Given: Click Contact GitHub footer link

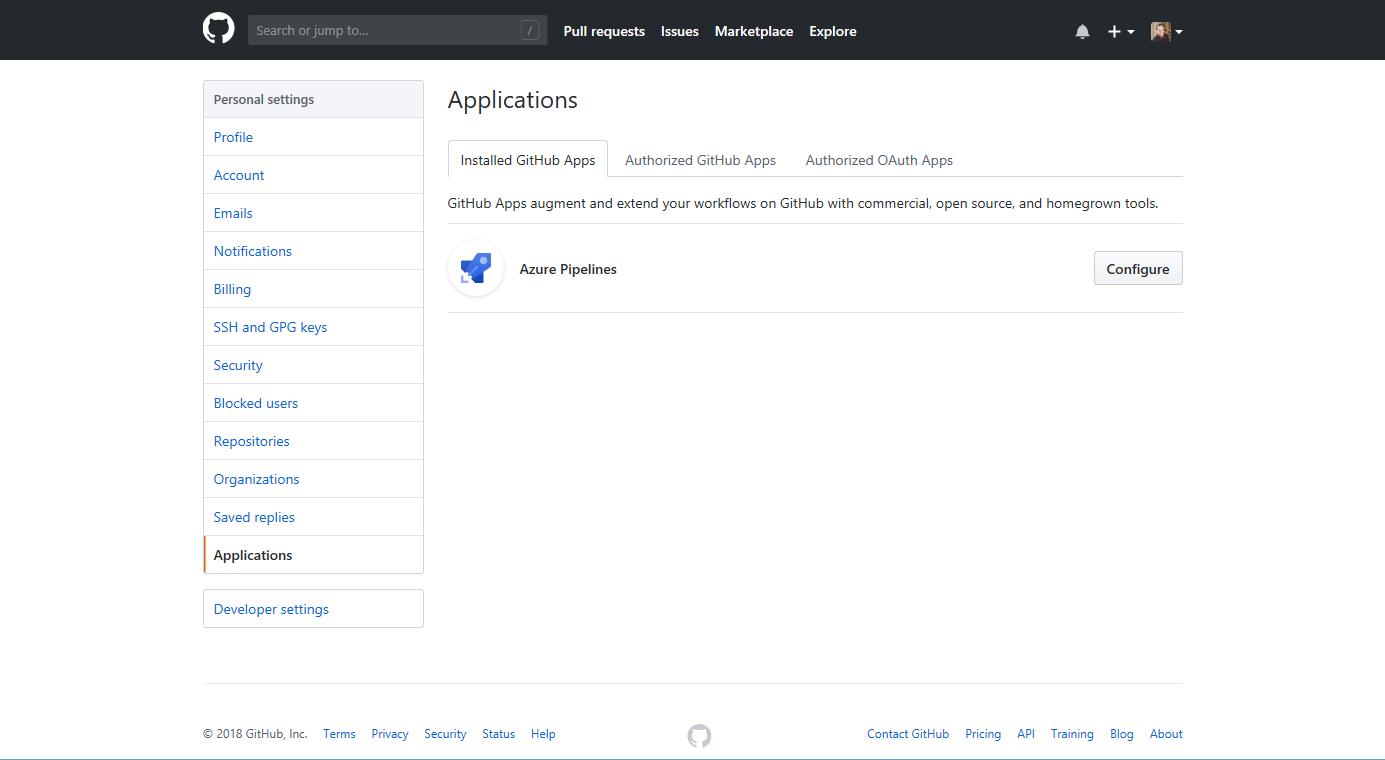Looking at the screenshot, I should [x=907, y=734].
